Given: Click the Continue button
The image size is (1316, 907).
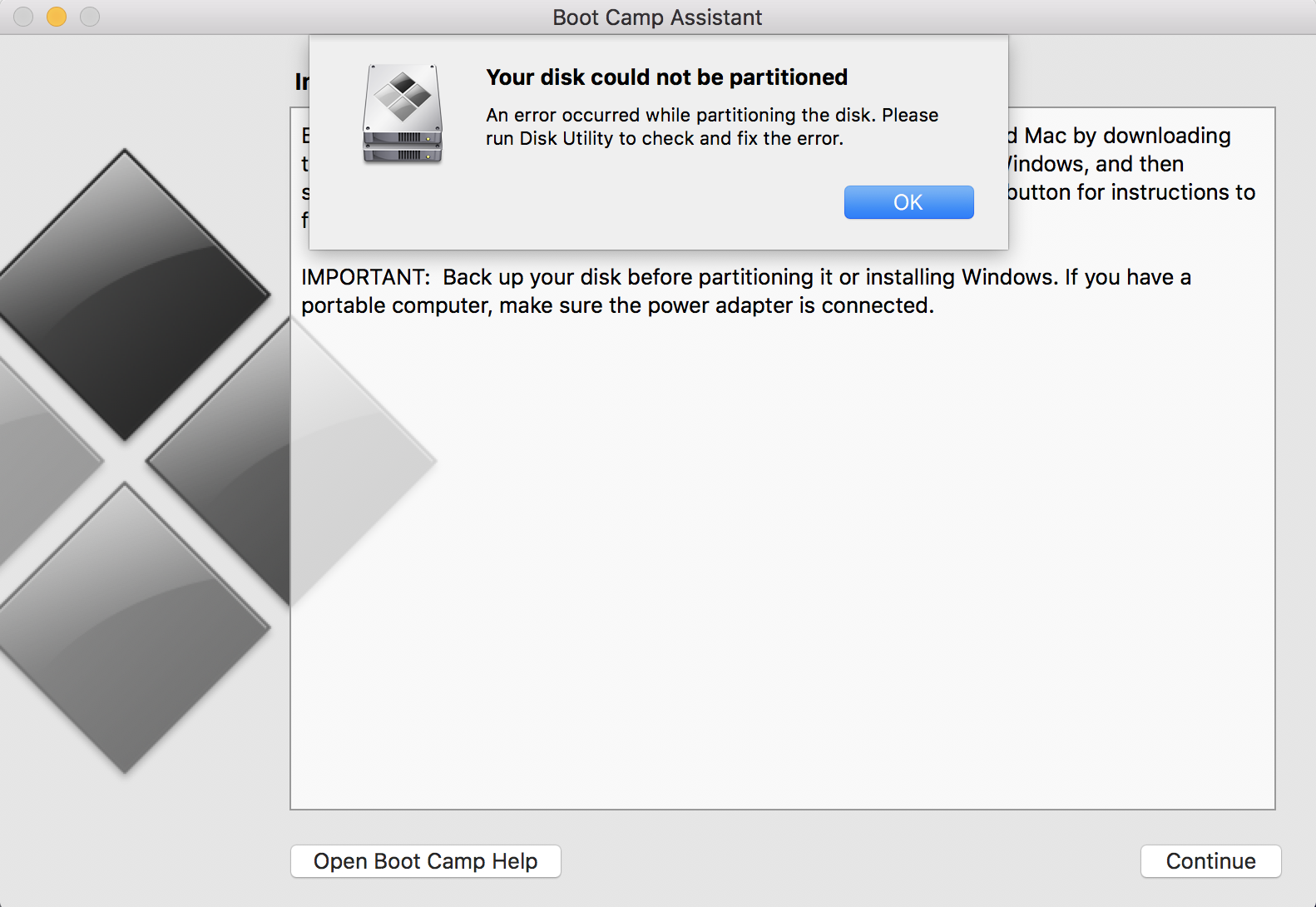Looking at the screenshot, I should click(x=1210, y=861).
